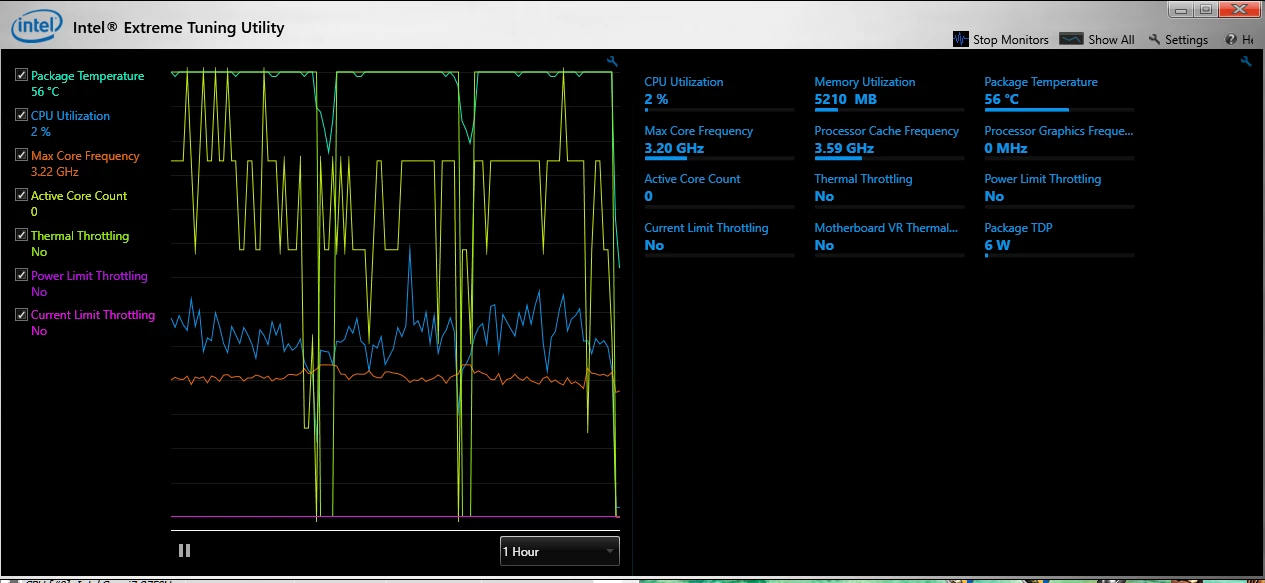Open the 1 Hour time range dropdown
Screen dimensions: 1265x583
(560, 551)
